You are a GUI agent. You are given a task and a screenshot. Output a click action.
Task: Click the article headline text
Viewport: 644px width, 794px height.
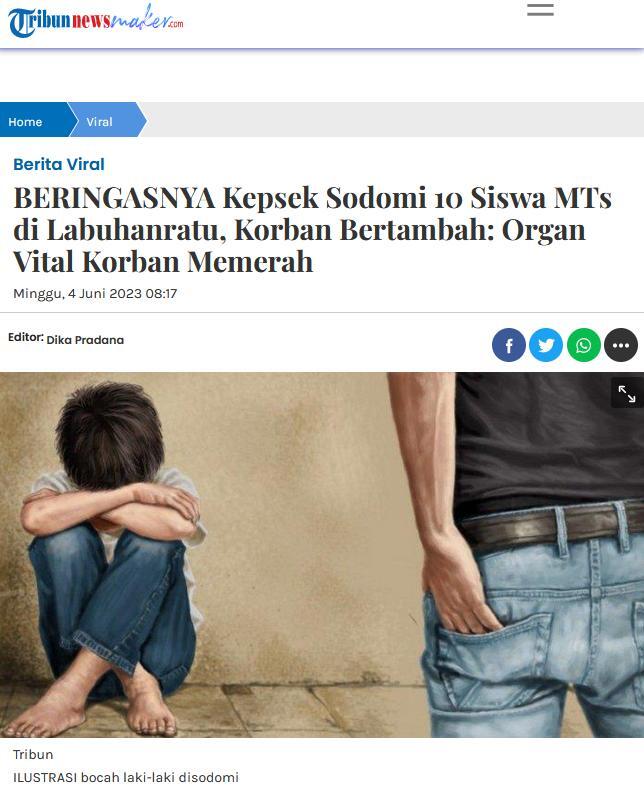point(312,229)
